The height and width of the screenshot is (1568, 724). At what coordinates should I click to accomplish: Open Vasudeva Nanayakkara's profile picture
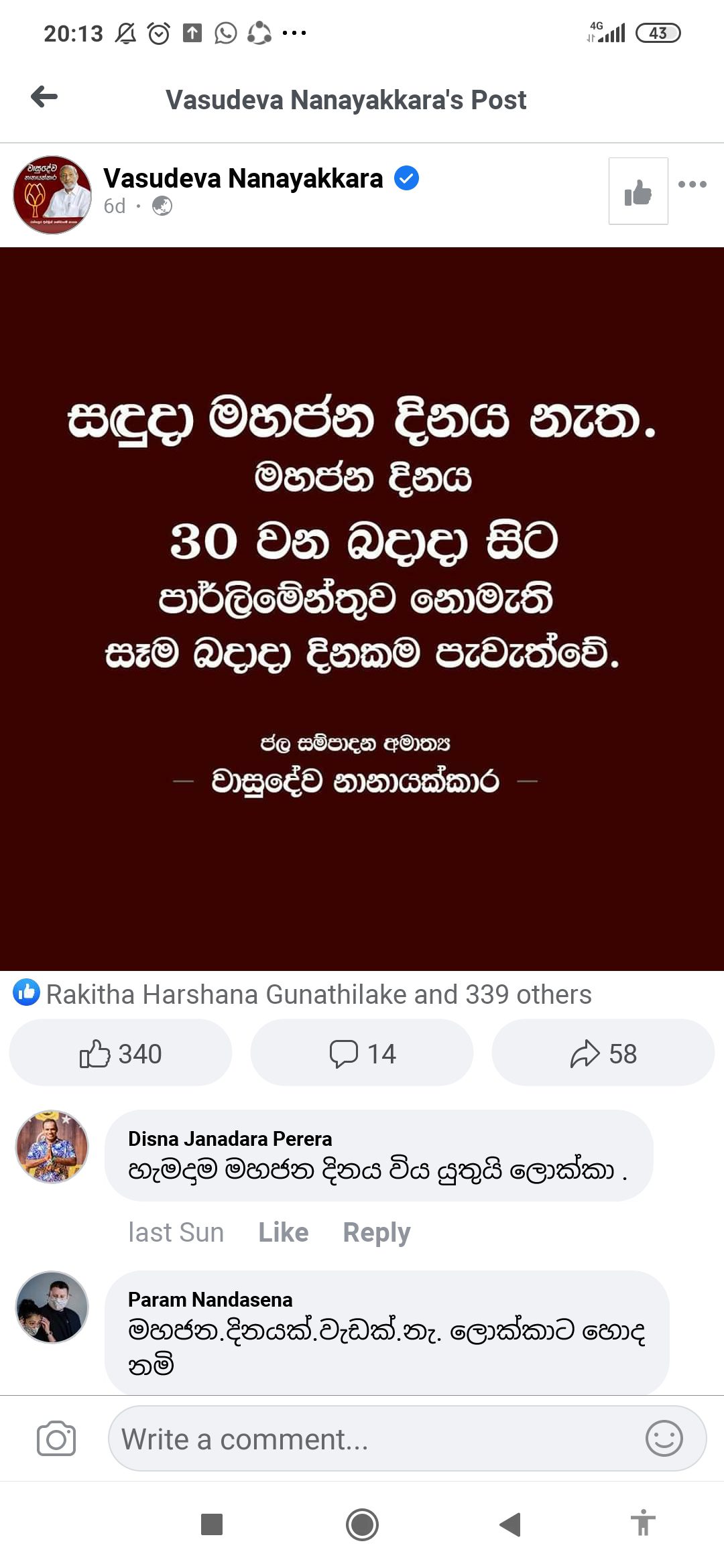pos(52,195)
